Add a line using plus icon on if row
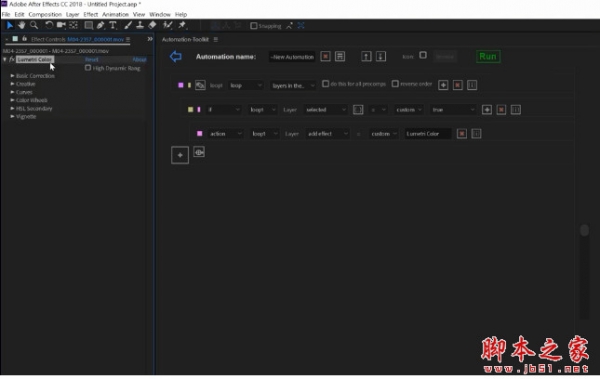The height and width of the screenshot is (379, 600). pyautogui.click(x=487, y=110)
